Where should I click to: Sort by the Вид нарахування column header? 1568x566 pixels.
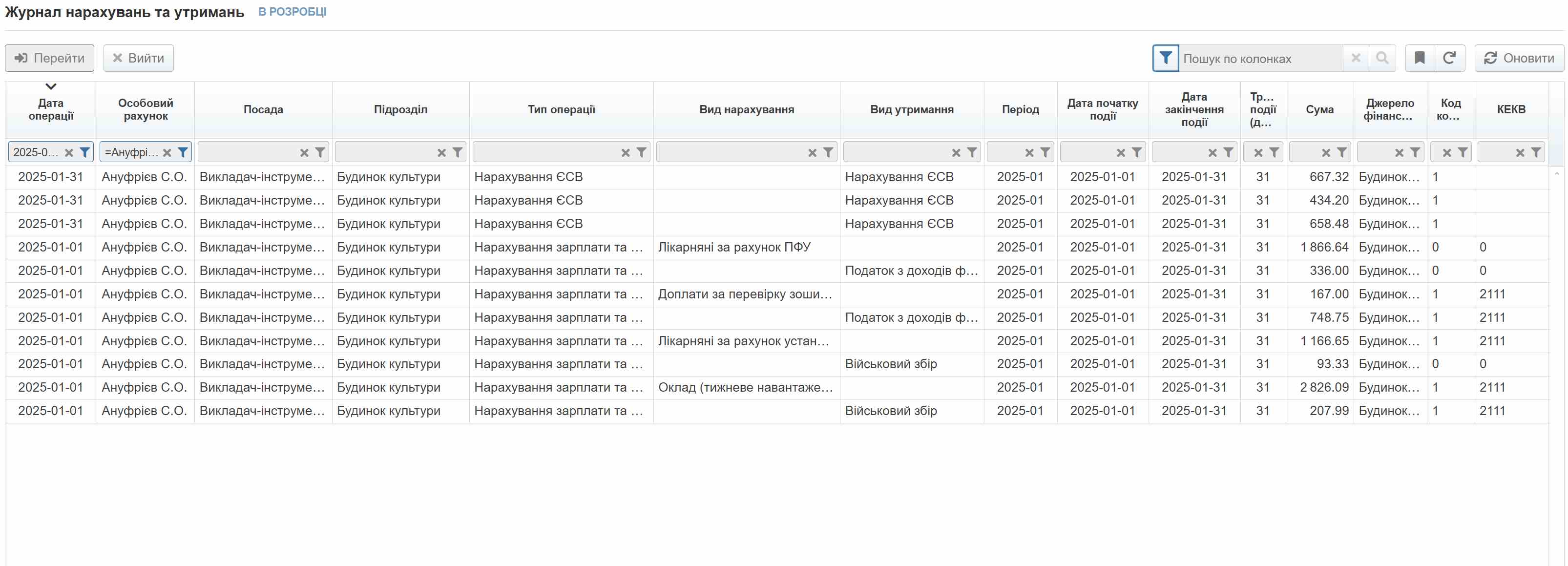(x=747, y=109)
